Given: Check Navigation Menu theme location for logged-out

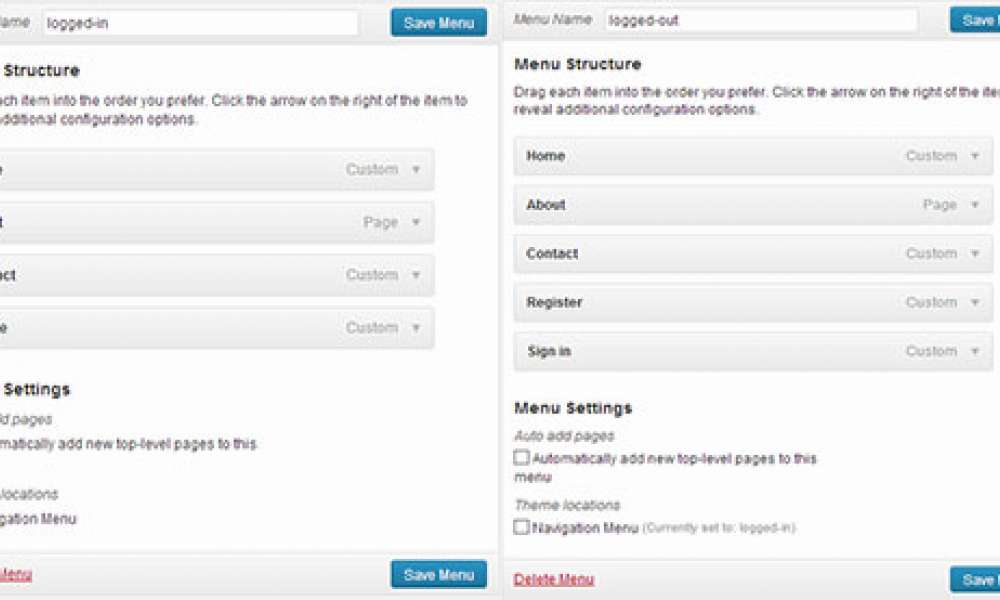Looking at the screenshot, I should pyautogui.click(x=521, y=527).
